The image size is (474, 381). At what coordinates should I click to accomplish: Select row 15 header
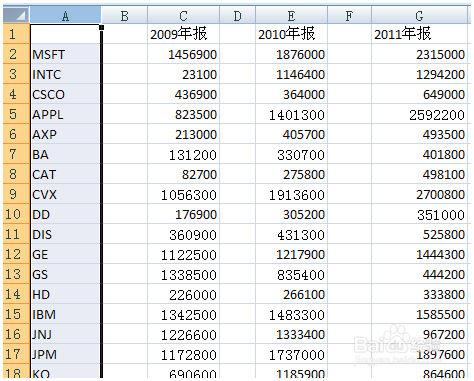16,314
